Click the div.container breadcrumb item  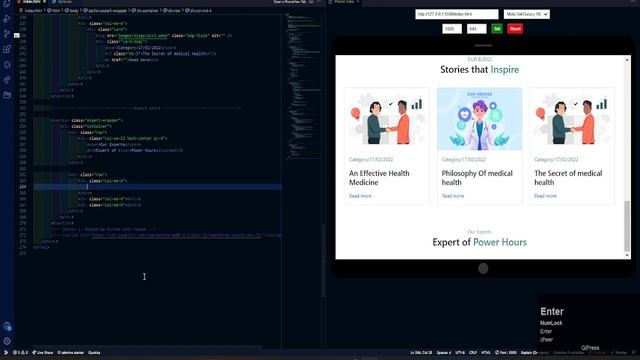pyautogui.click(x=145, y=10)
